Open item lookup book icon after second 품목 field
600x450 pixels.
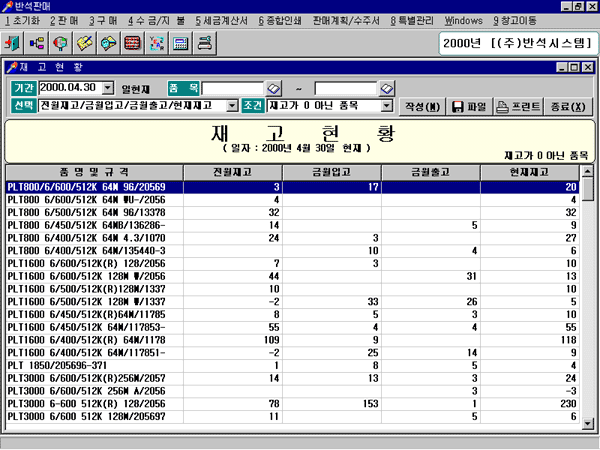[x=387, y=89]
